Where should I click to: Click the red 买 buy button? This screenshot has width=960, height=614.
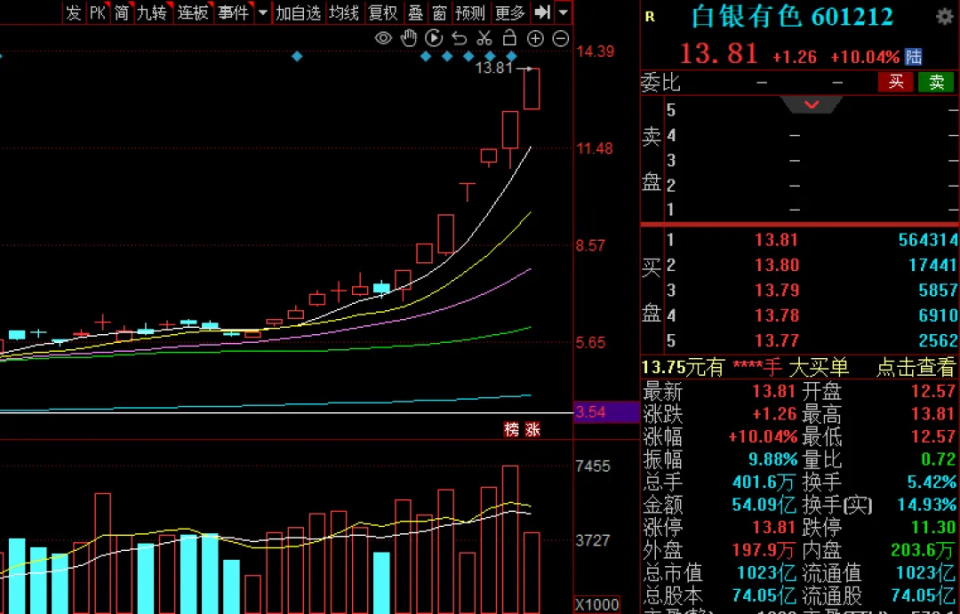point(895,82)
